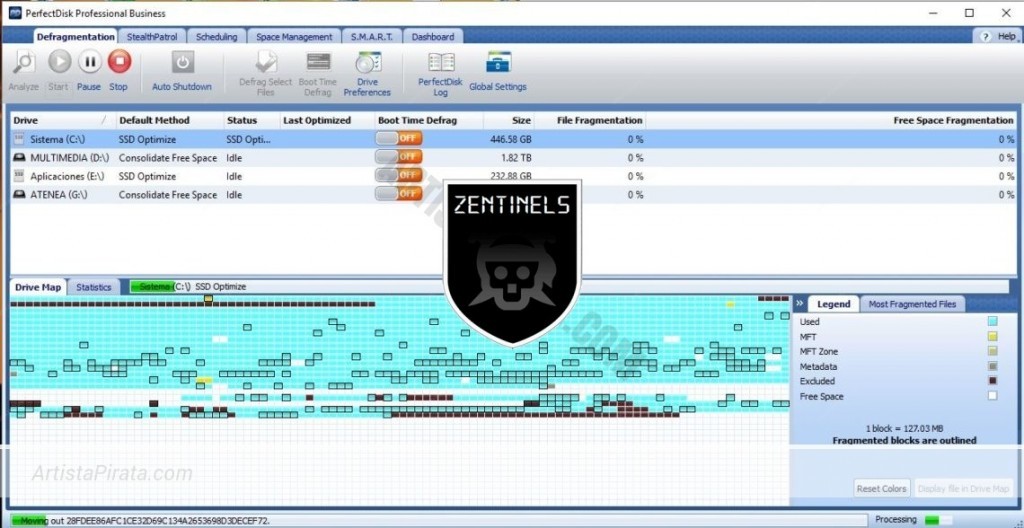Sort by the Status column header

(x=251, y=120)
